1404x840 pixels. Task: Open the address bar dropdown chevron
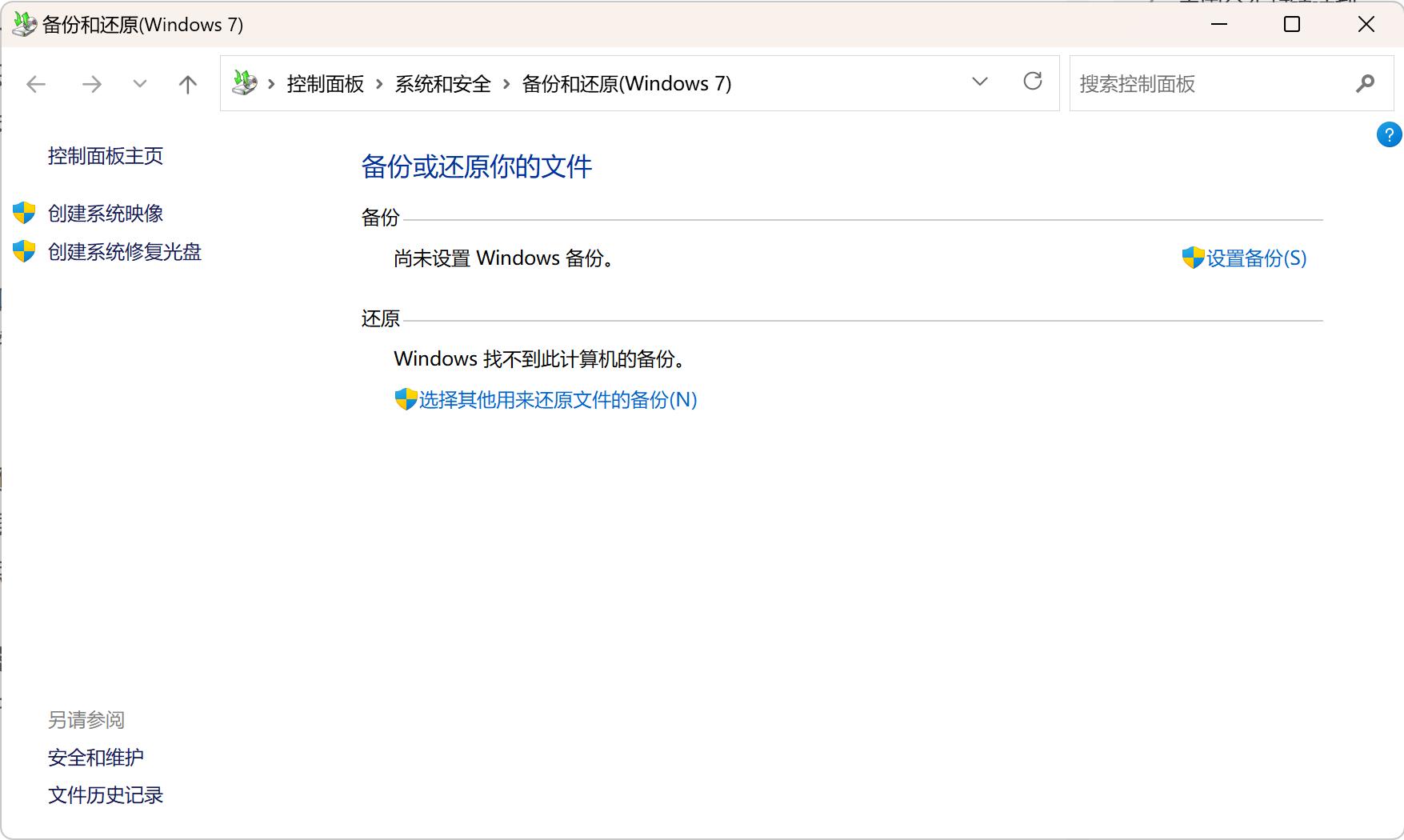coord(979,82)
